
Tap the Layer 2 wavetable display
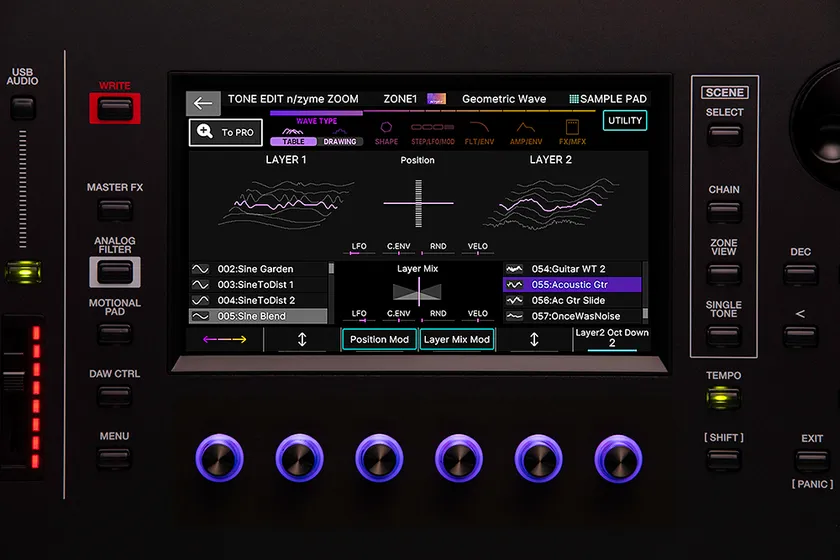(551, 204)
